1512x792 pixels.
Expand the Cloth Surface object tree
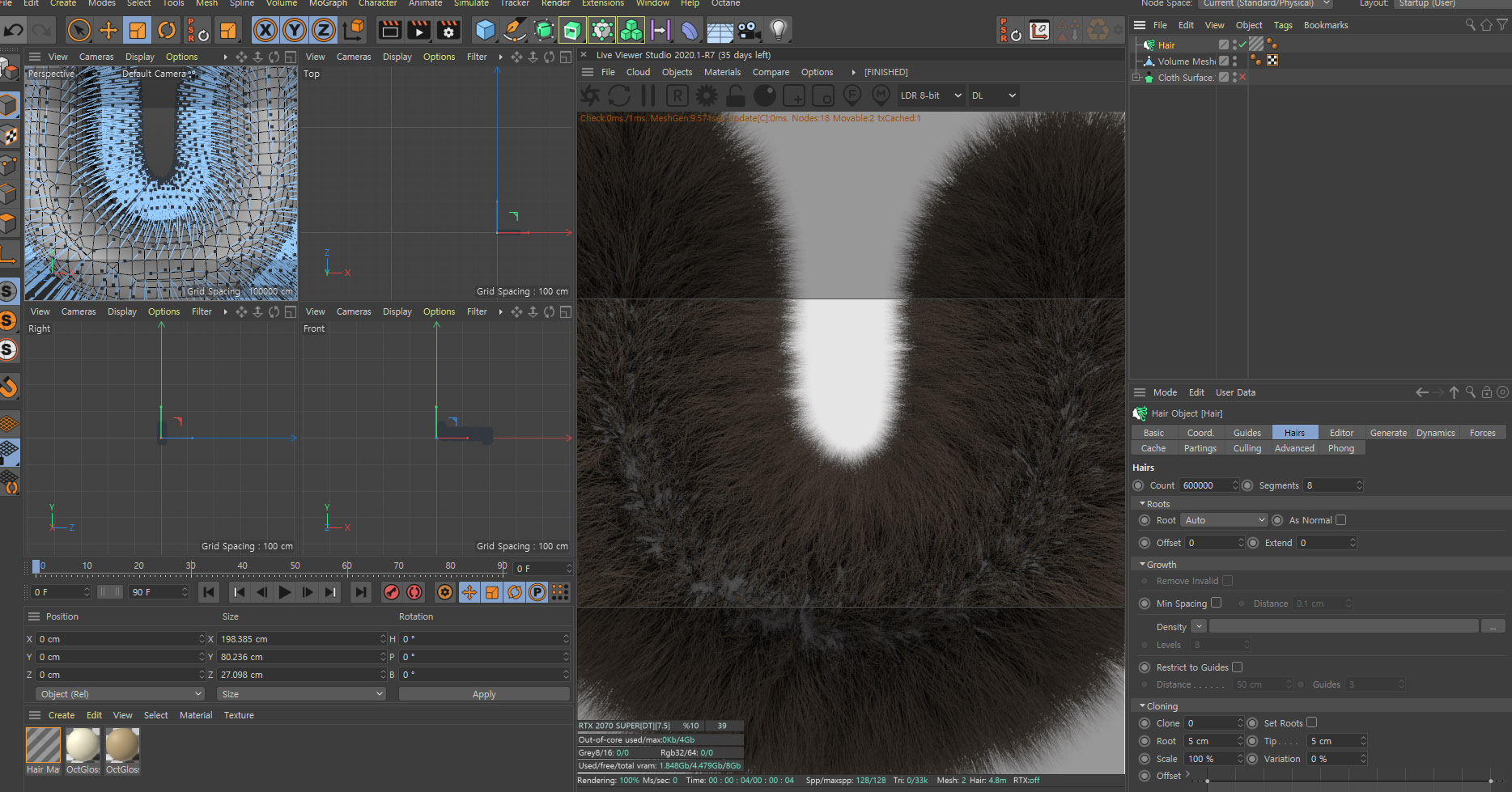[x=1136, y=78]
